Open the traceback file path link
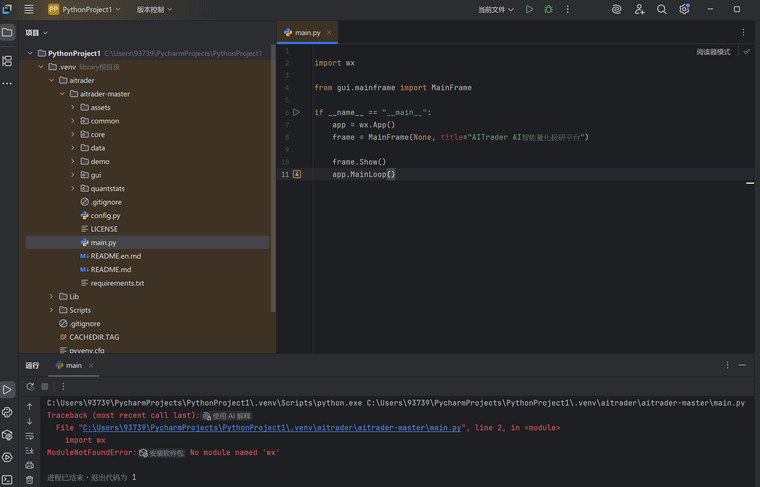 pos(271,428)
